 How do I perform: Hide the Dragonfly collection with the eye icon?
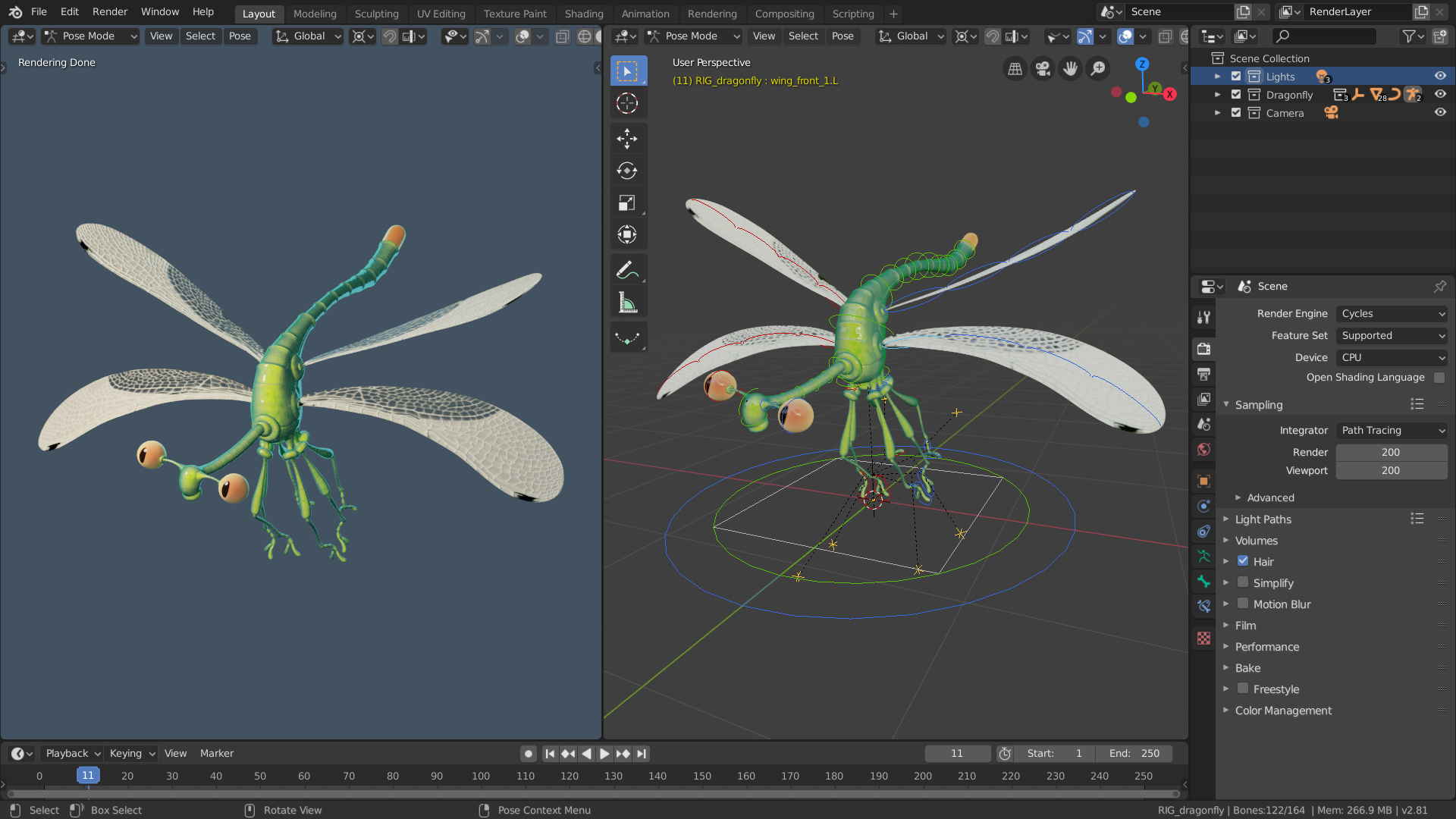coord(1440,95)
